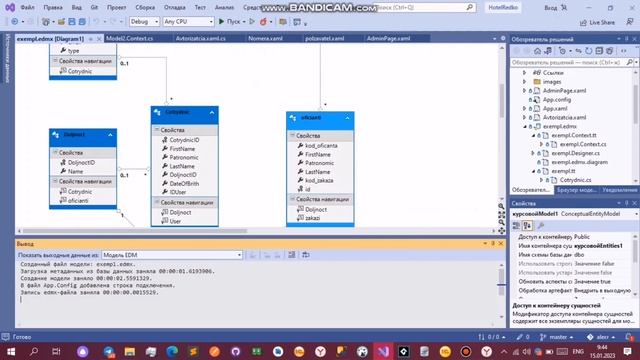
Task: Click the Start Without Debugging outline arrow
Action: tap(252, 22)
